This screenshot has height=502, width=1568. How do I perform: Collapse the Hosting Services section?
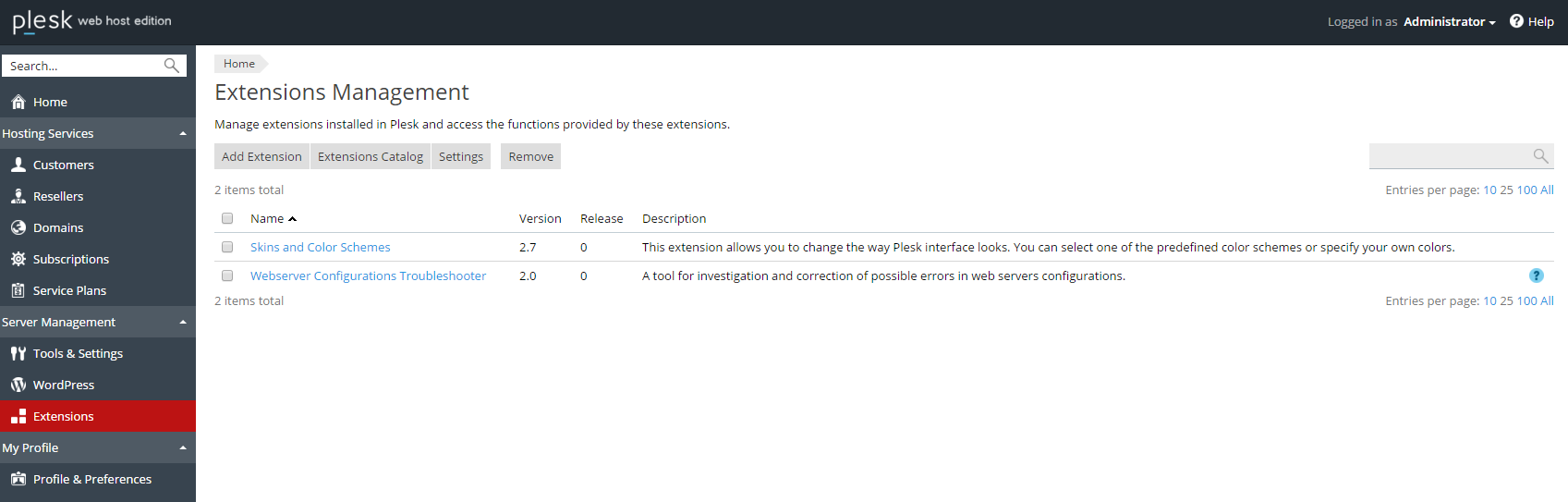pyautogui.click(x=183, y=134)
